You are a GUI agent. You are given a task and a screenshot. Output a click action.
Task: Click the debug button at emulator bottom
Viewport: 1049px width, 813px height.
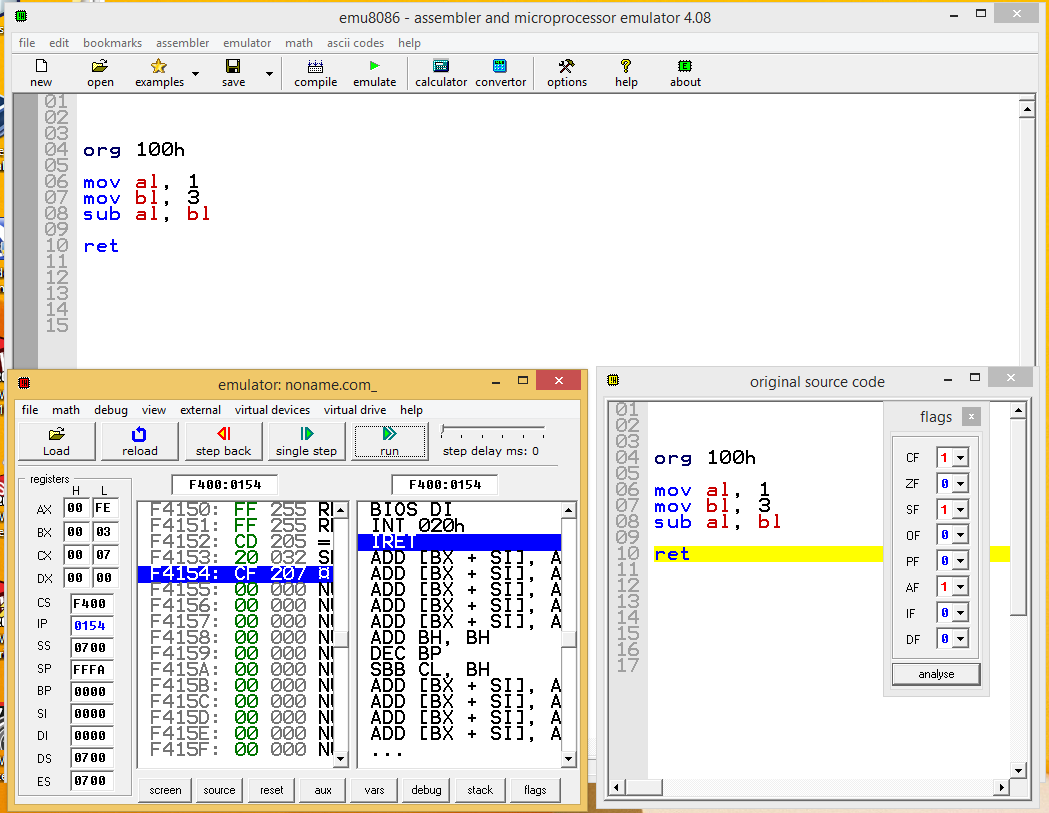(426, 790)
